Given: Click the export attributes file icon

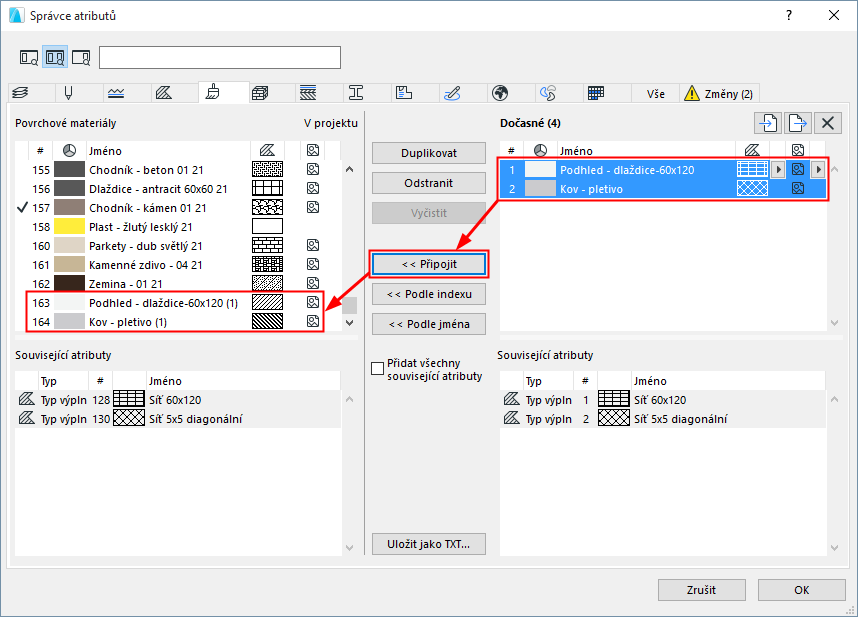Looking at the screenshot, I should (798, 123).
